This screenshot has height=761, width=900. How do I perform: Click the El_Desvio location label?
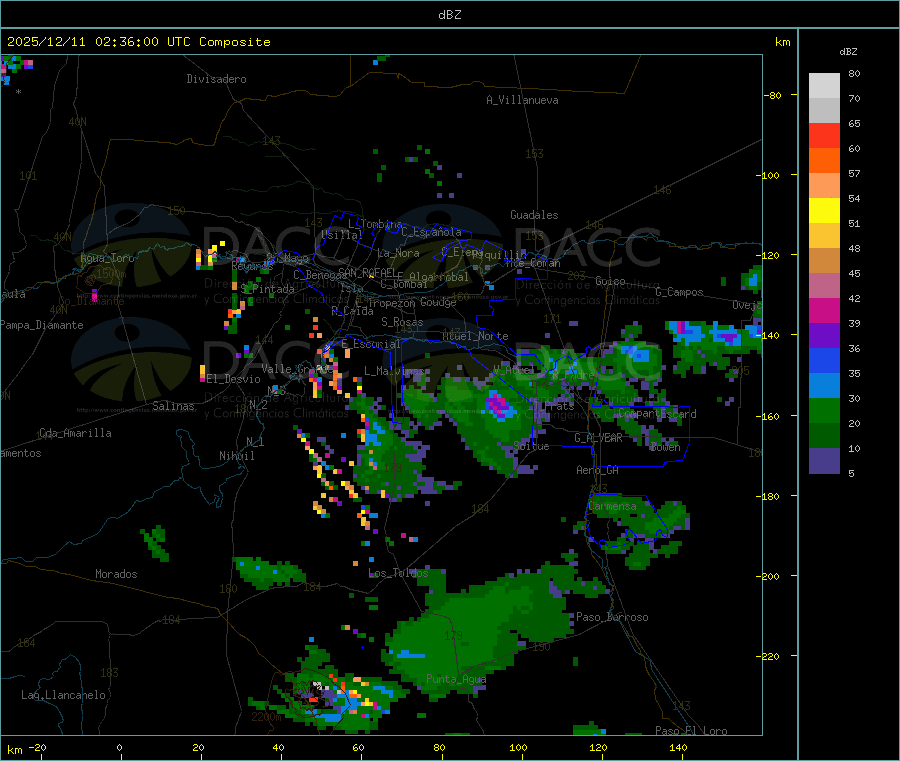[233, 379]
